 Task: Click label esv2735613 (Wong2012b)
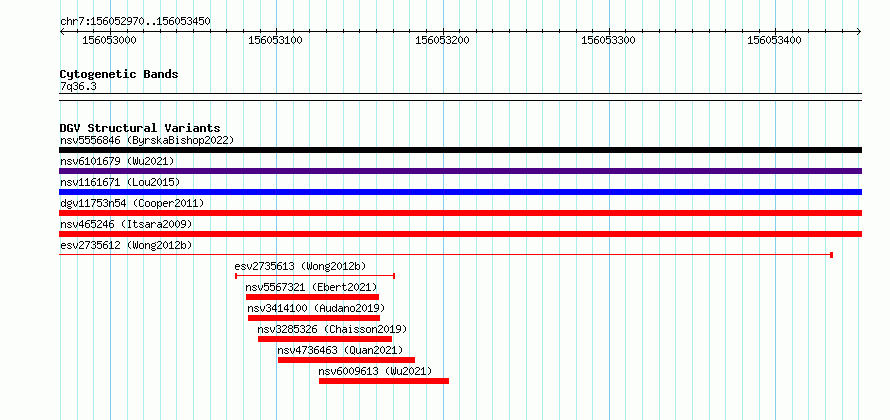[x=300, y=266]
